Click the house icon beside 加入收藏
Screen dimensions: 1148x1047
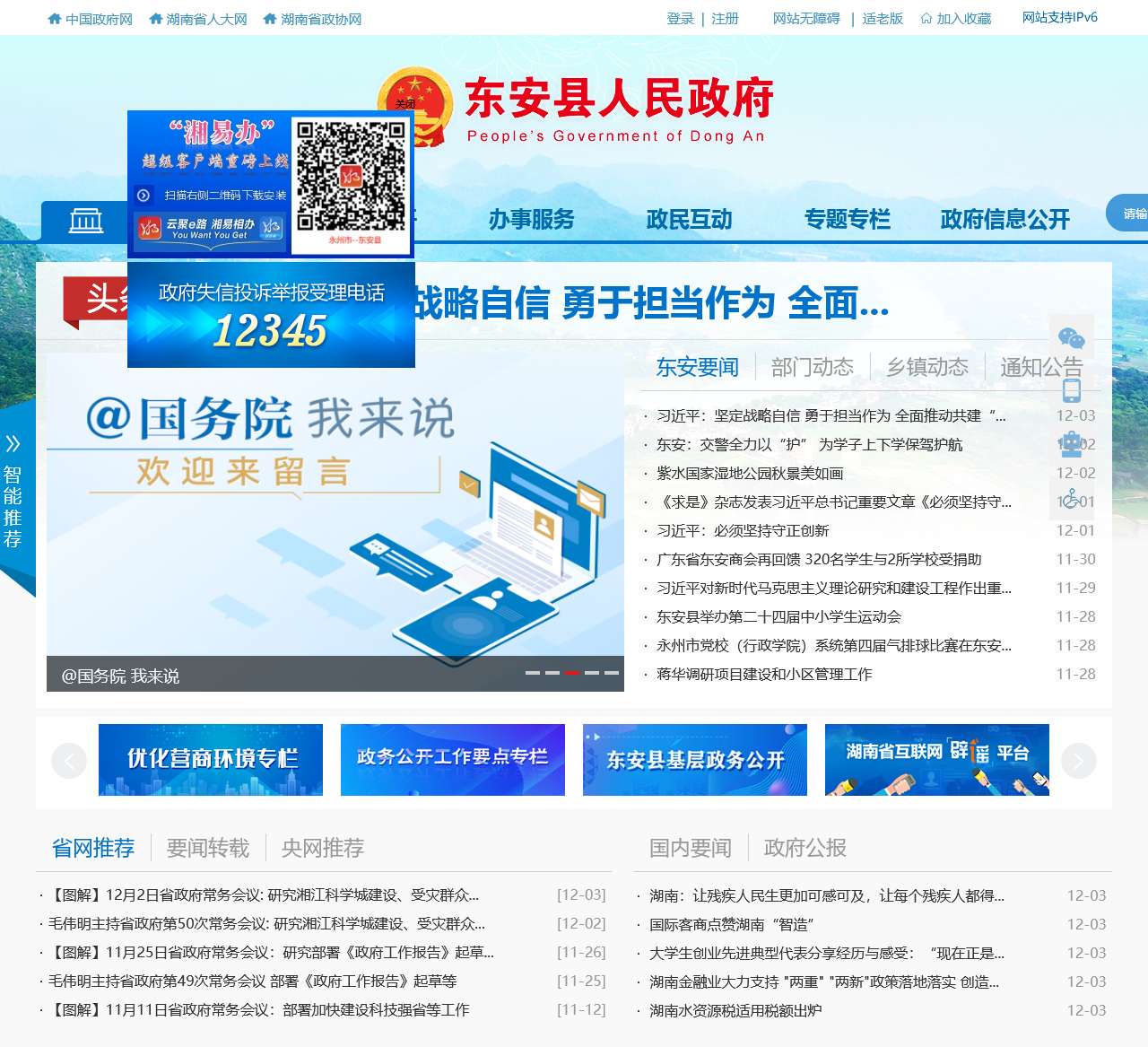pyautogui.click(x=926, y=19)
